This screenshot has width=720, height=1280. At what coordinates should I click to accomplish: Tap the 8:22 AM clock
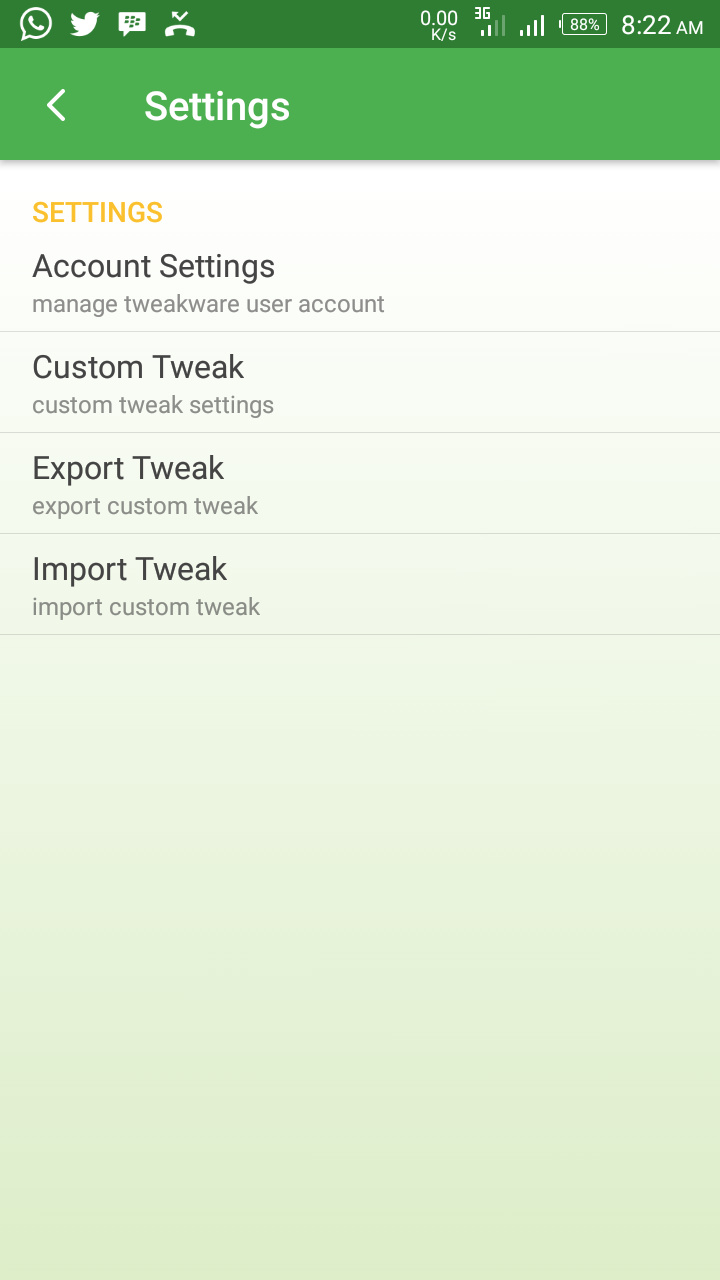click(662, 25)
